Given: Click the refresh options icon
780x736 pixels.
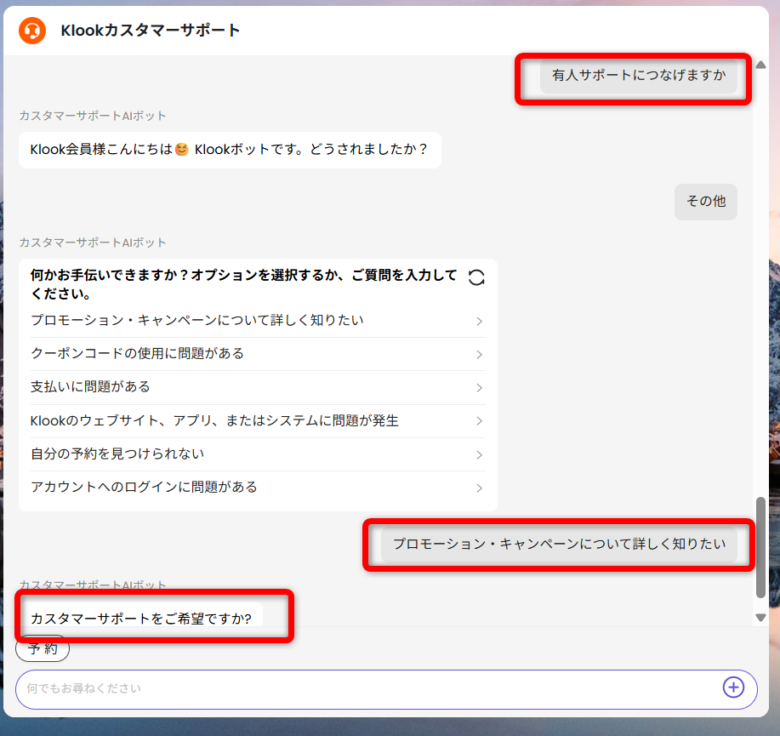Looking at the screenshot, I should pos(477,278).
